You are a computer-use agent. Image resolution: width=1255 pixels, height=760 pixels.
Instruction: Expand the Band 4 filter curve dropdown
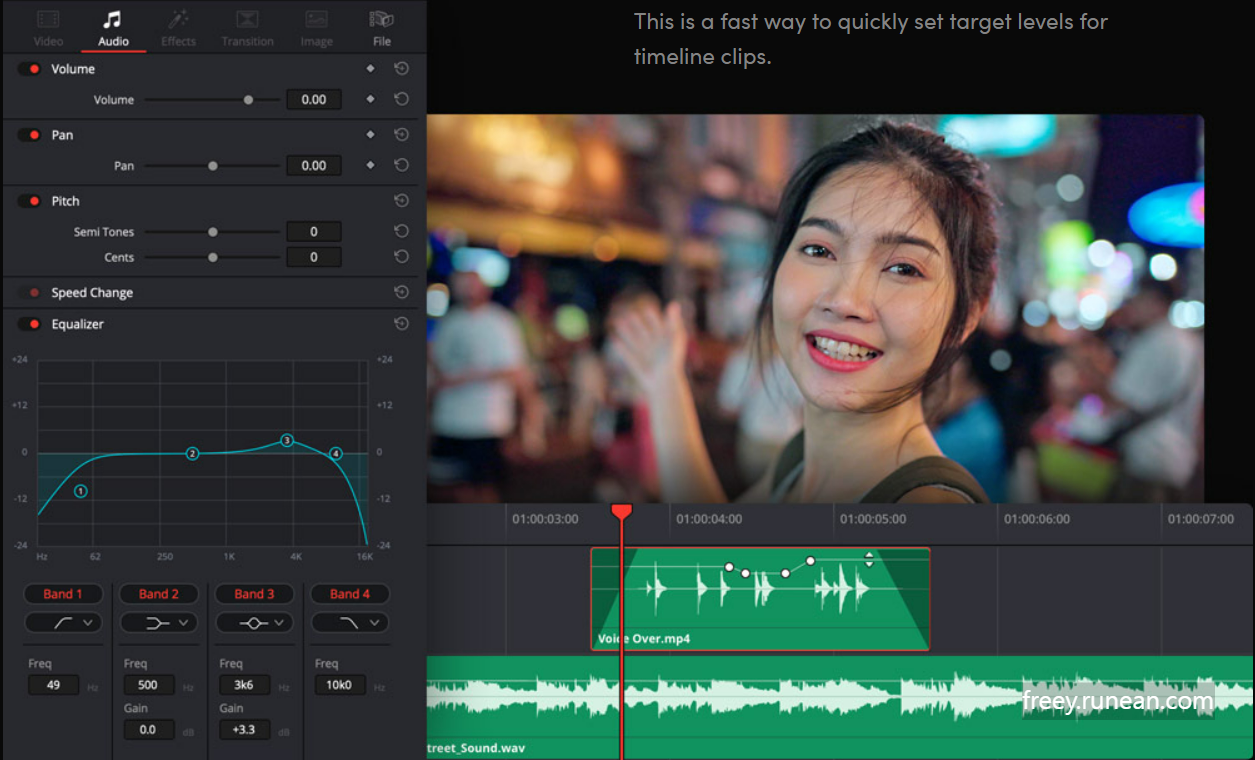click(x=350, y=623)
